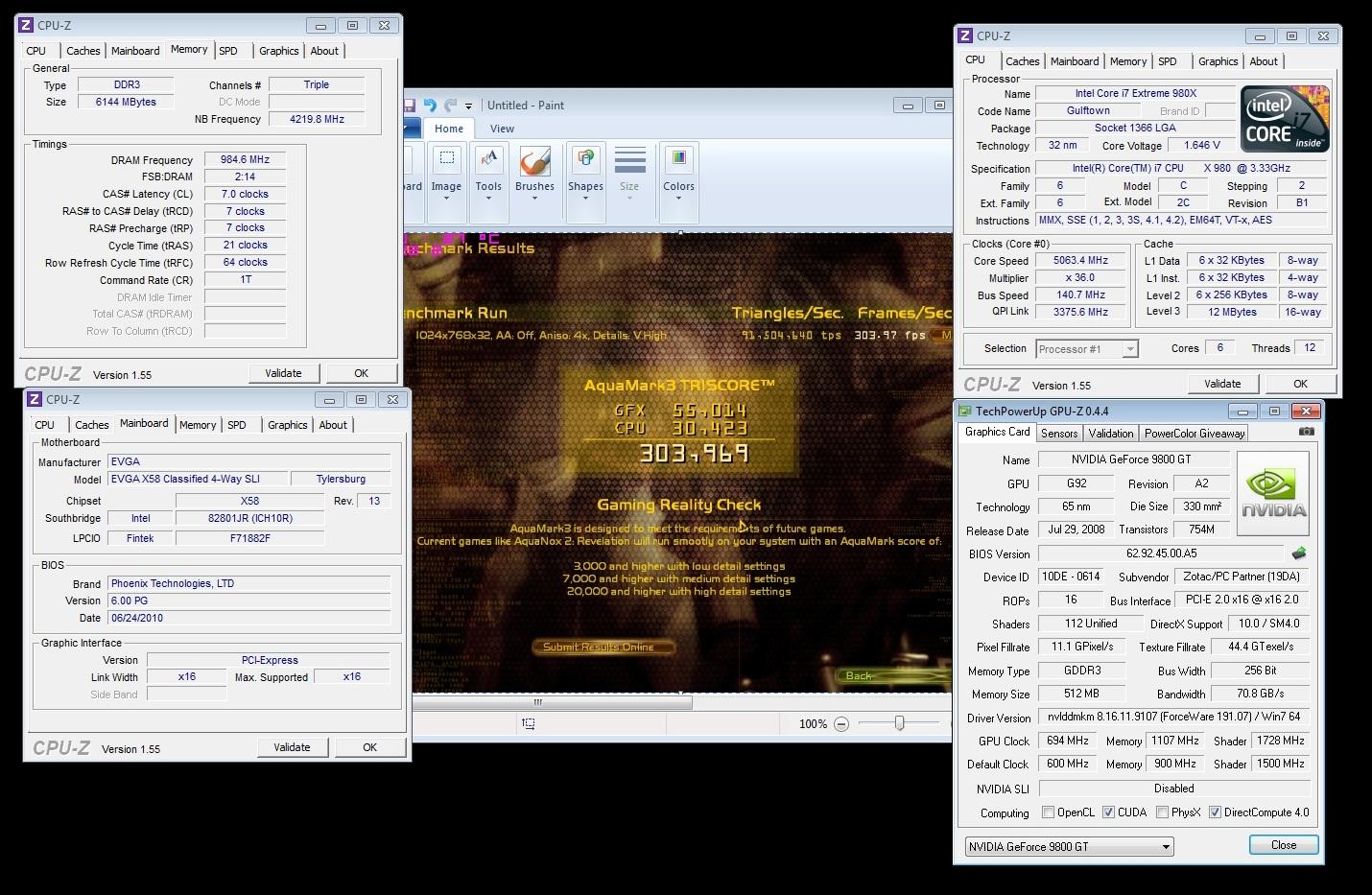Open the PowerColor Giveaway tab in GPU-Z
Viewport: 1372px width, 895px height.
(x=1195, y=434)
